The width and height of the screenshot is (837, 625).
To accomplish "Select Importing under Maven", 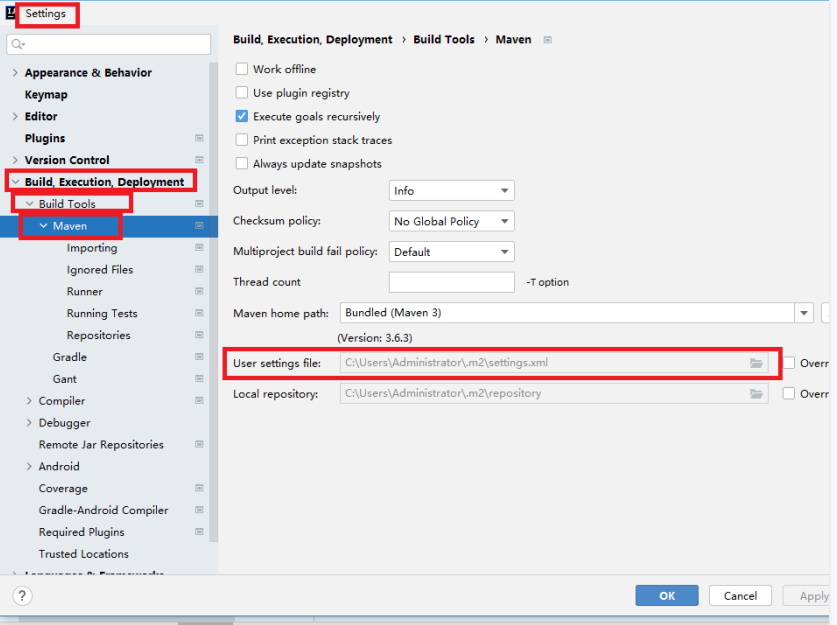I will pos(92,248).
